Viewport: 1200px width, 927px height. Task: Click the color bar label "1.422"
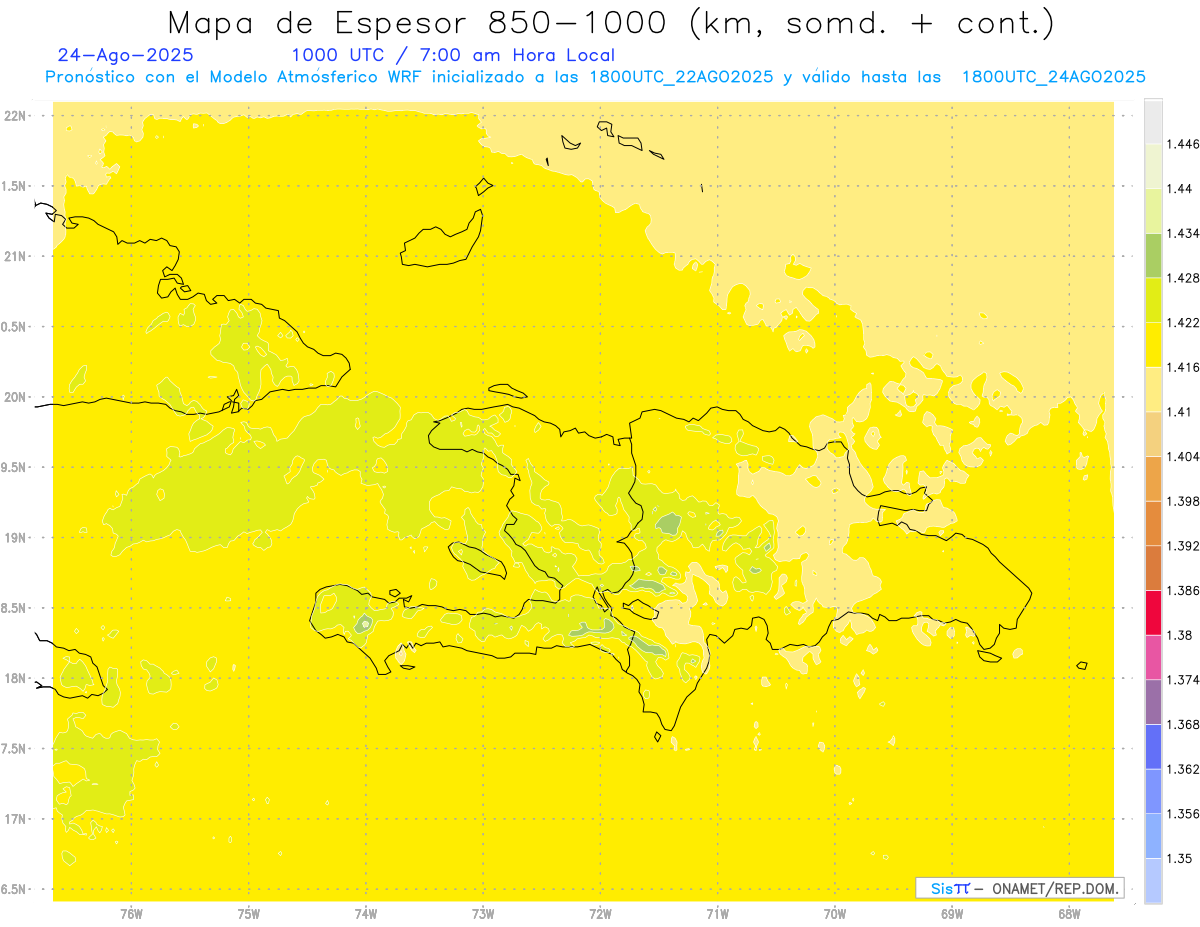pos(1184,323)
